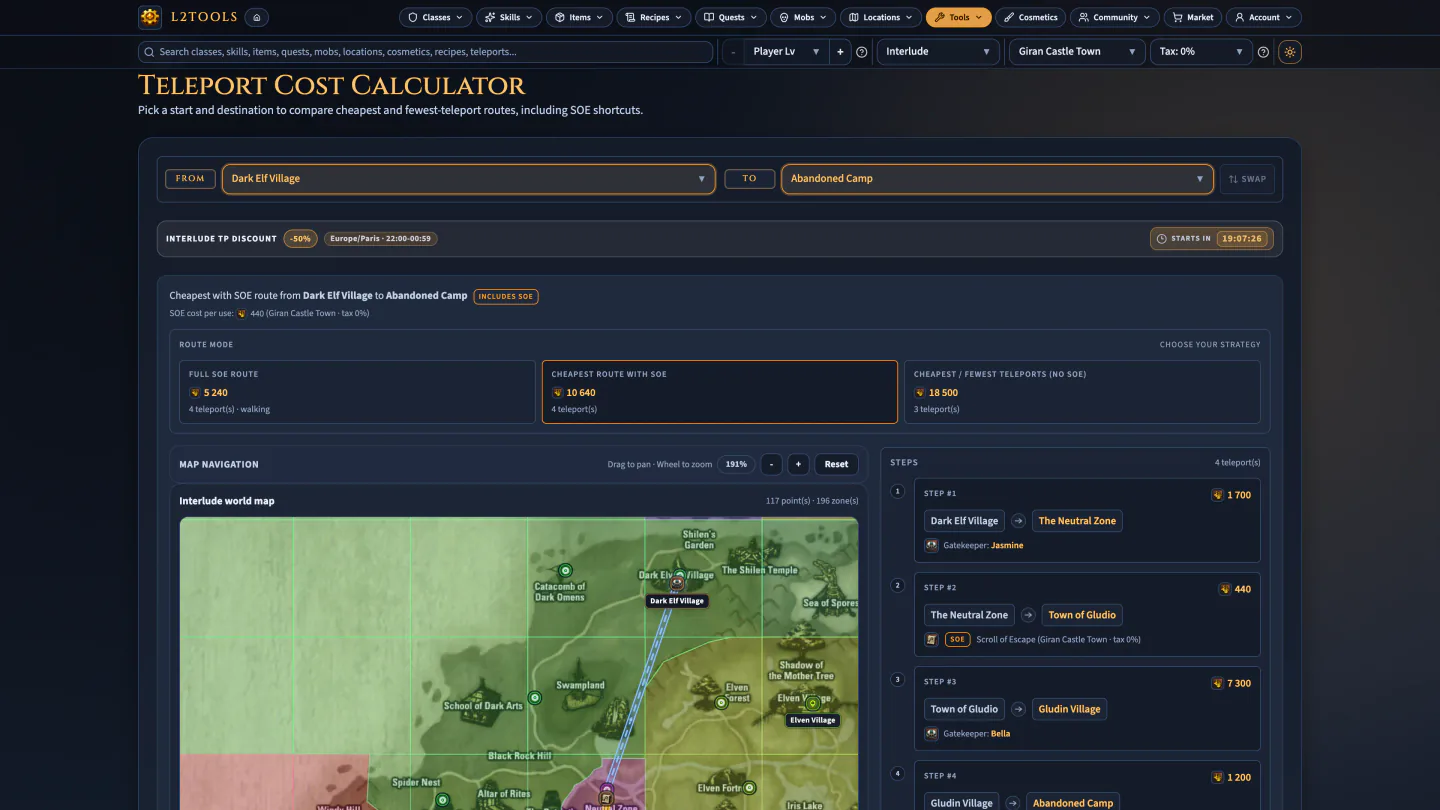
Task: Open the Interlude chronicle dropdown
Action: pyautogui.click(x=938, y=52)
